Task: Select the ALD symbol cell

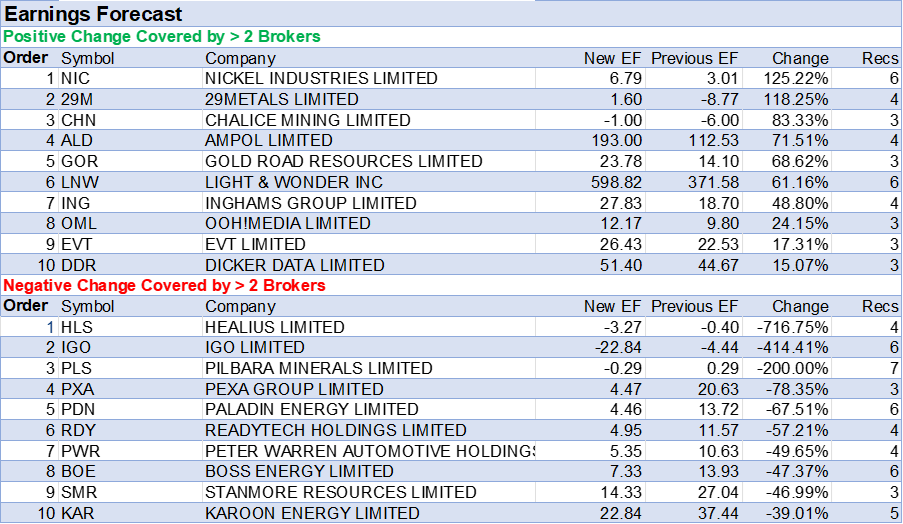Action: (x=76, y=141)
